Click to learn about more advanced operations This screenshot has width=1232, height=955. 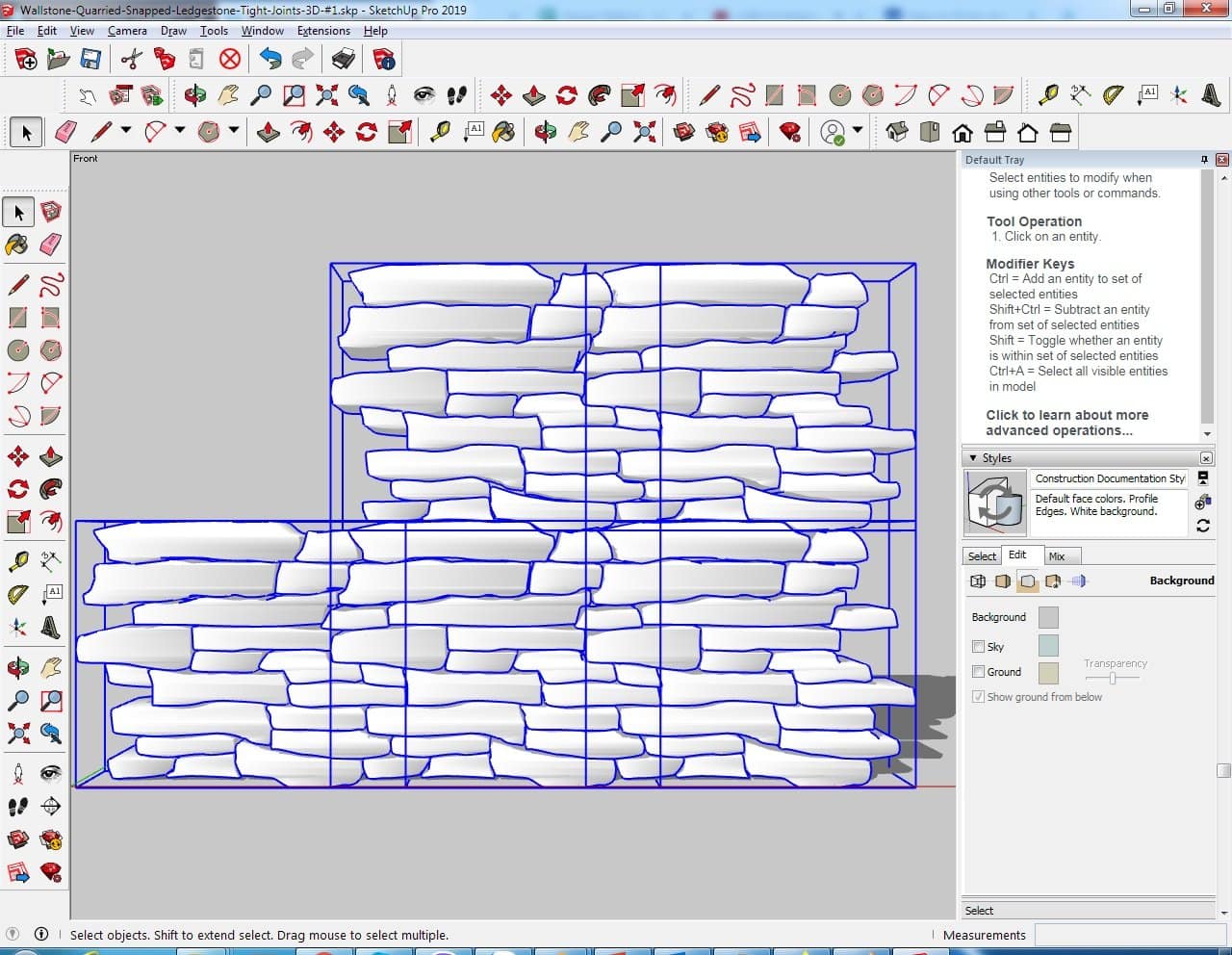[1066, 423]
